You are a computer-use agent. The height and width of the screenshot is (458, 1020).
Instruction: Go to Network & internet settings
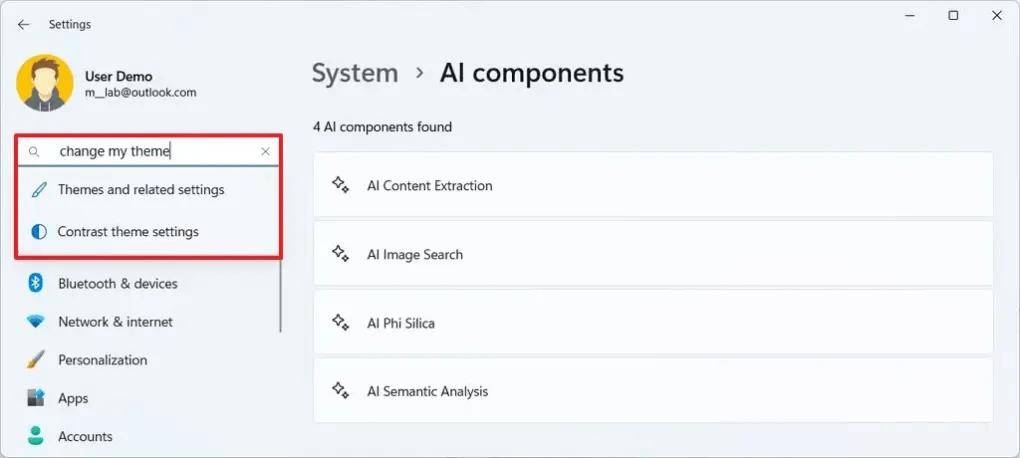click(115, 322)
